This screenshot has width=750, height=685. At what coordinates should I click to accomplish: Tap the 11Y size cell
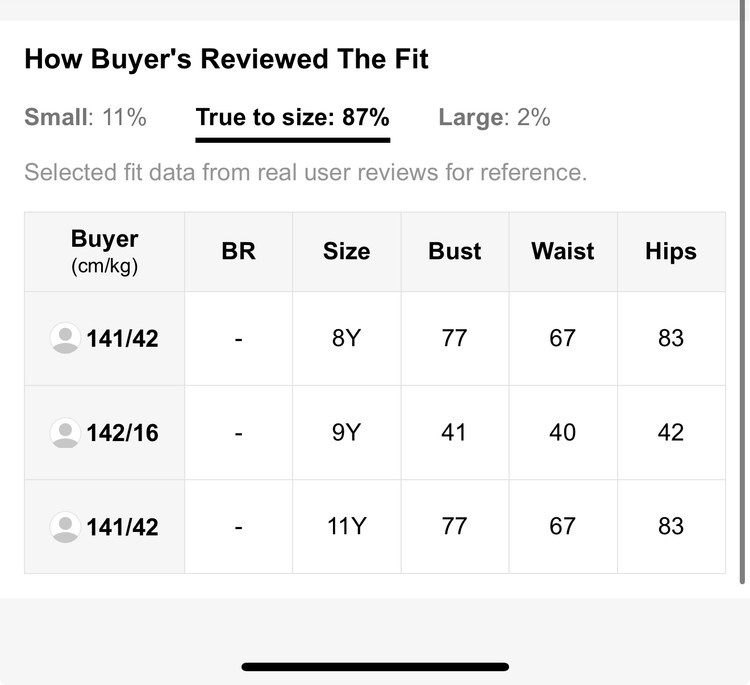[346, 526]
